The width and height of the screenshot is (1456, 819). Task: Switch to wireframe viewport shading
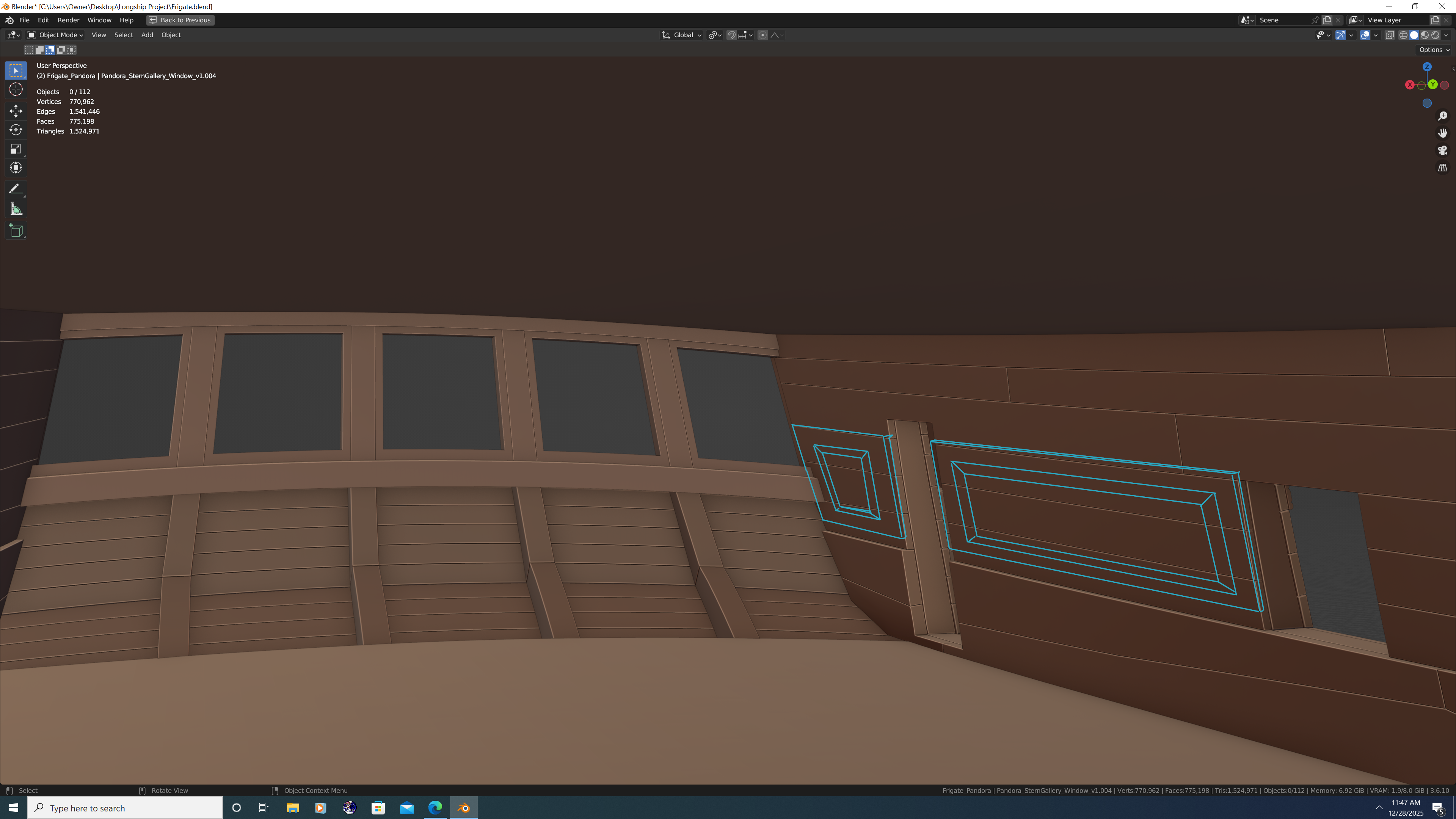(1403, 35)
